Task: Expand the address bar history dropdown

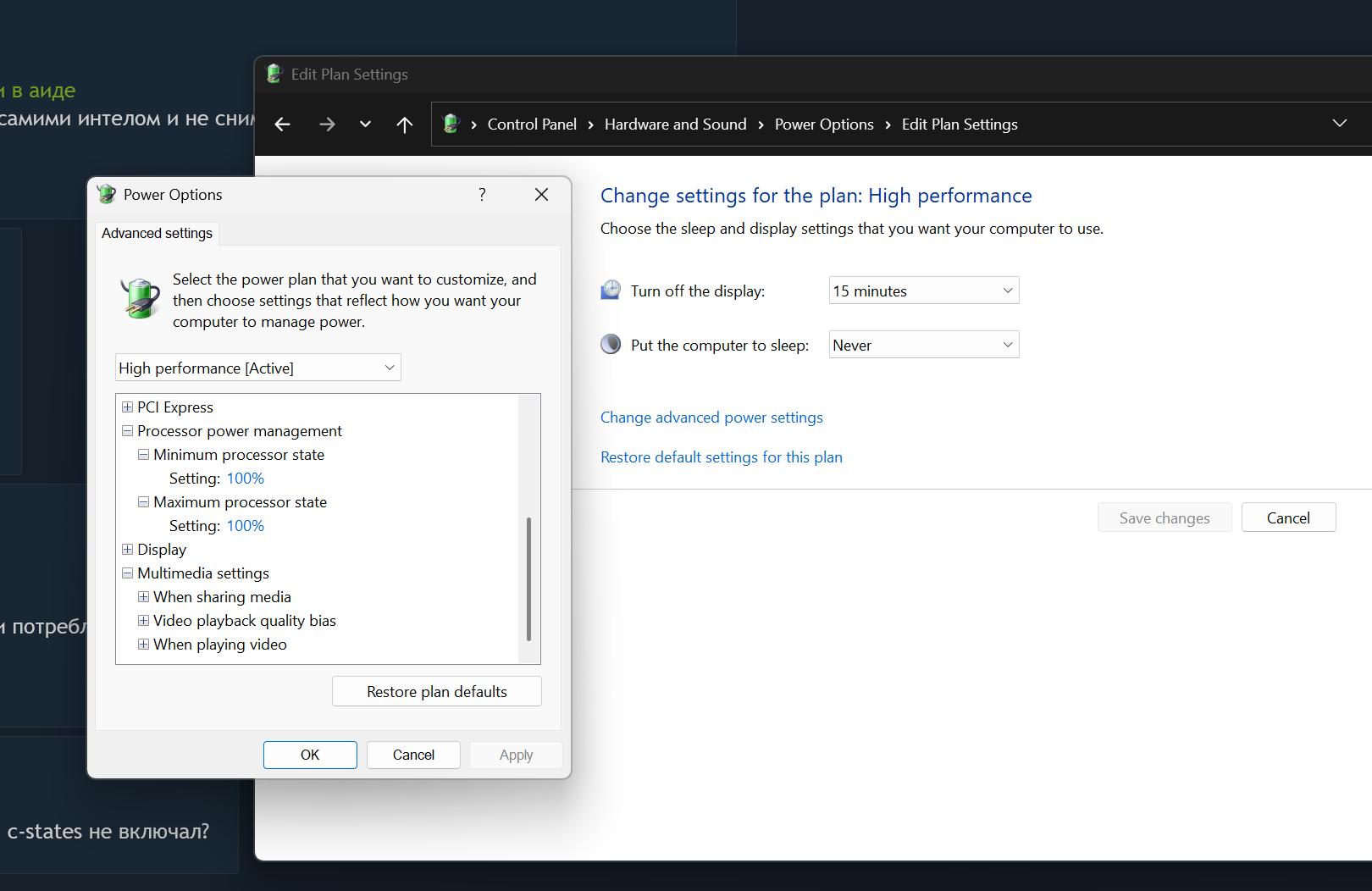Action: point(1339,124)
